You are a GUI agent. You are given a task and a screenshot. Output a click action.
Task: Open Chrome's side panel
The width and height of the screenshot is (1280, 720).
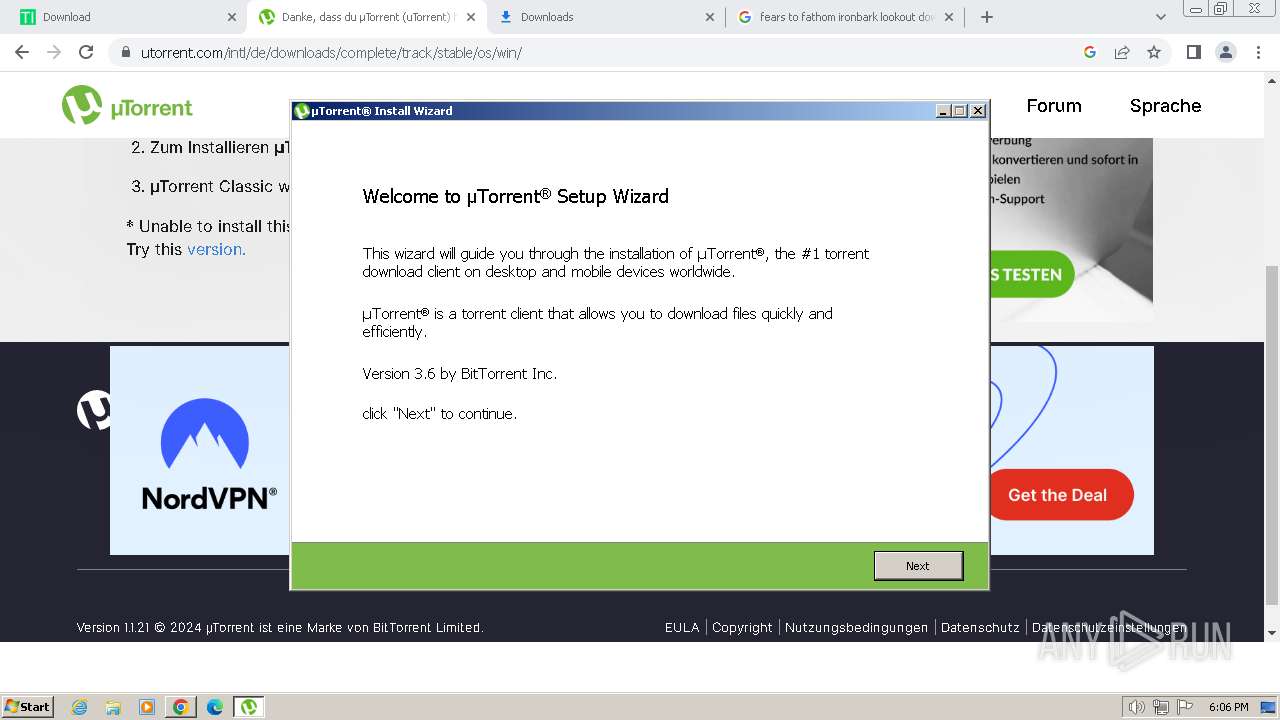1193,52
